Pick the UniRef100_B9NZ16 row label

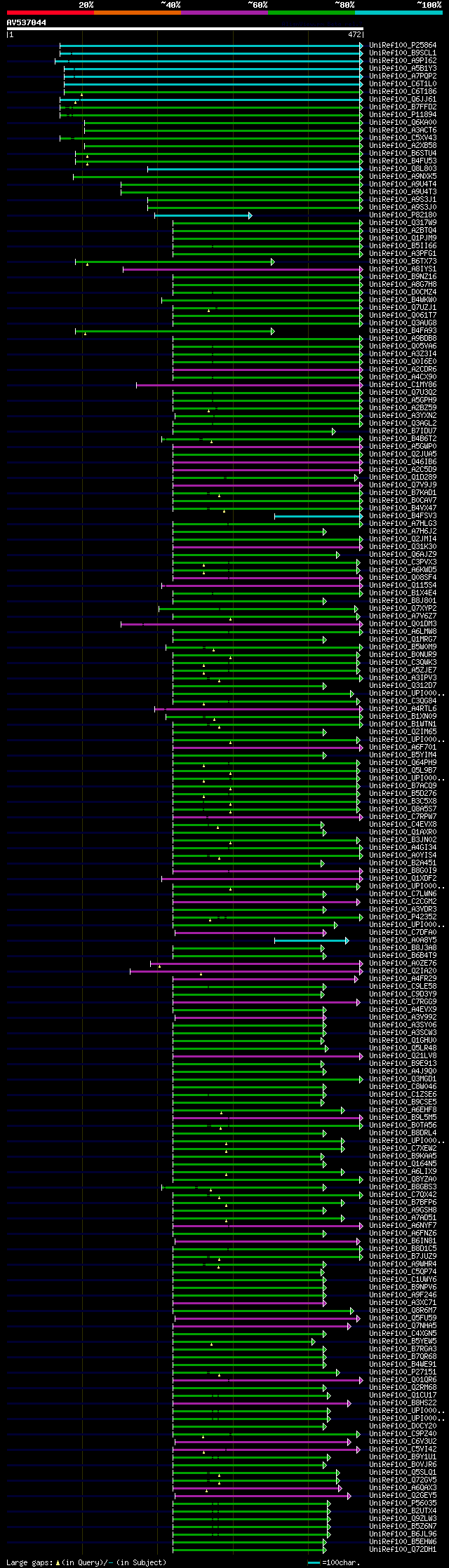point(403,277)
